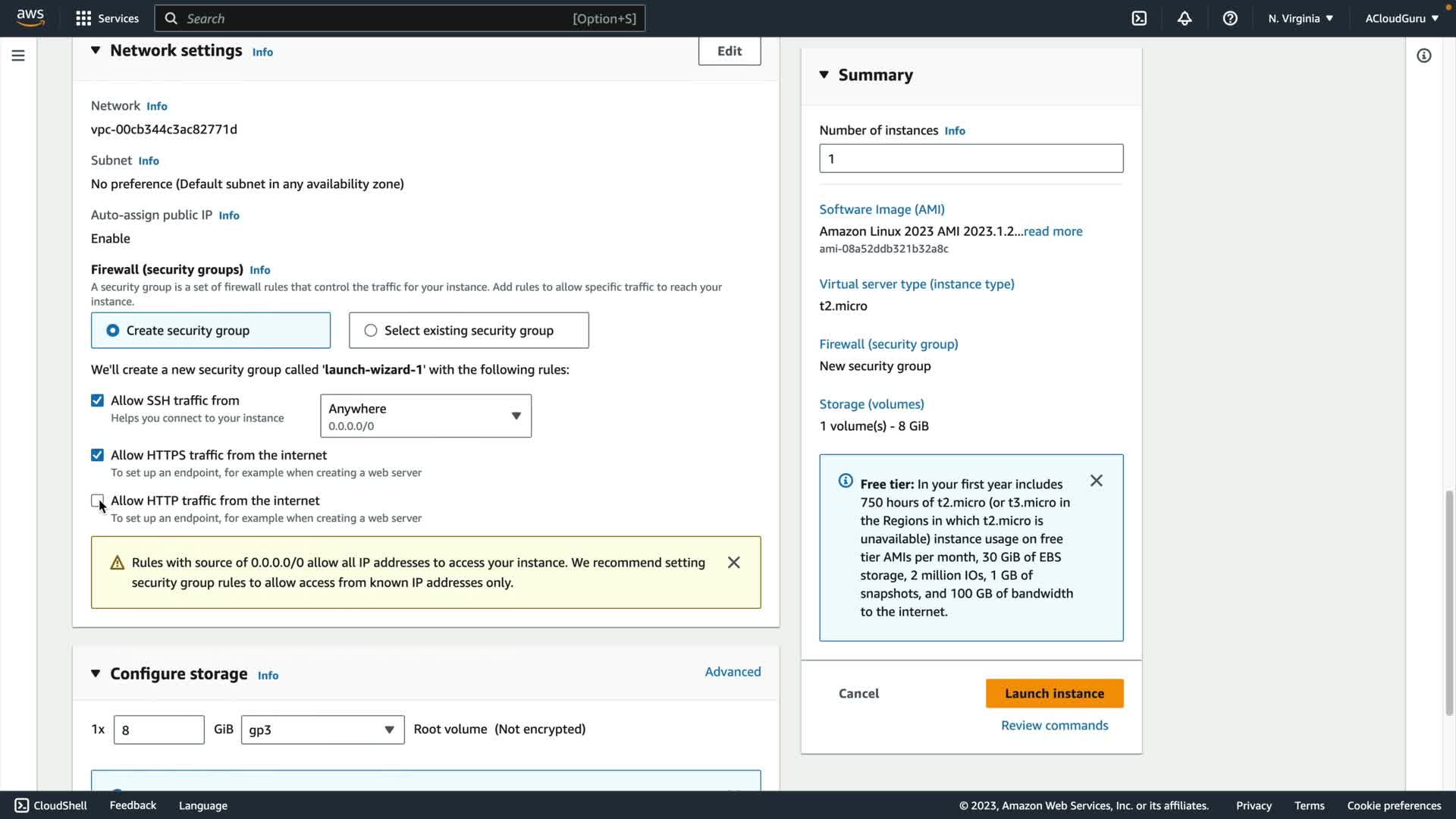Click the AWS logo home icon
Image resolution: width=1456 pixels, height=819 pixels.
coord(30,18)
